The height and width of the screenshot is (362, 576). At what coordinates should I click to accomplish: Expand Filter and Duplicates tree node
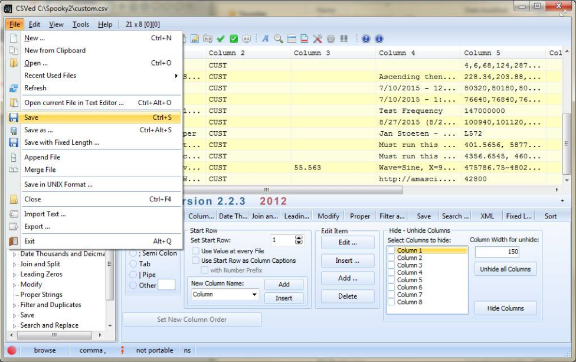[15, 305]
